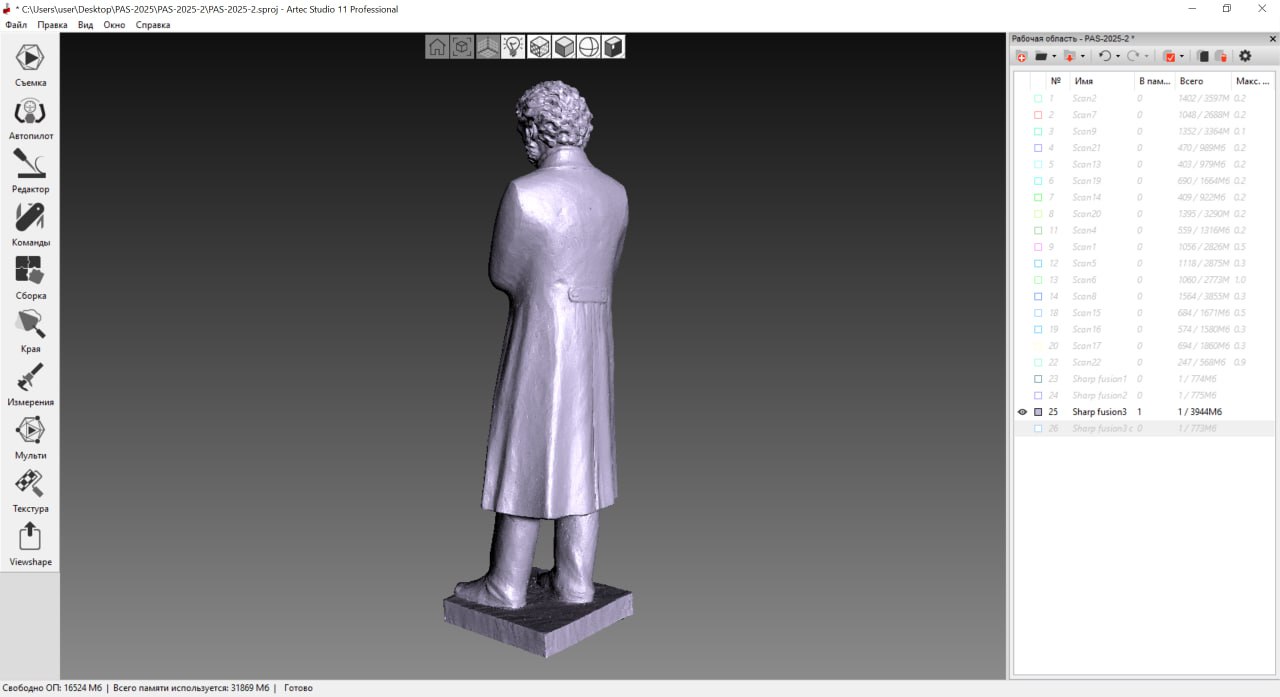Click the fit-to-view cube icon
This screenshot has height=697, width=1280.
point(462,47)
